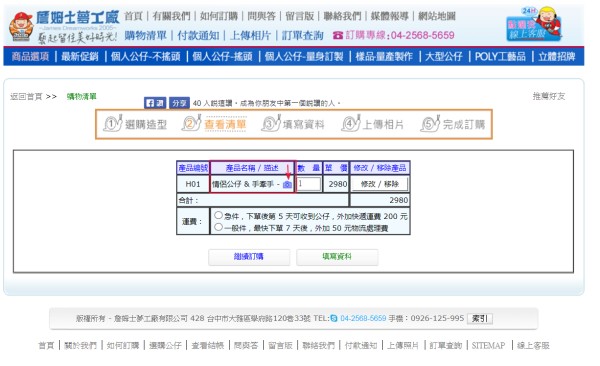The image size is (600, 366).
Task: Click the 推薦好友 link
Action: 549,96
